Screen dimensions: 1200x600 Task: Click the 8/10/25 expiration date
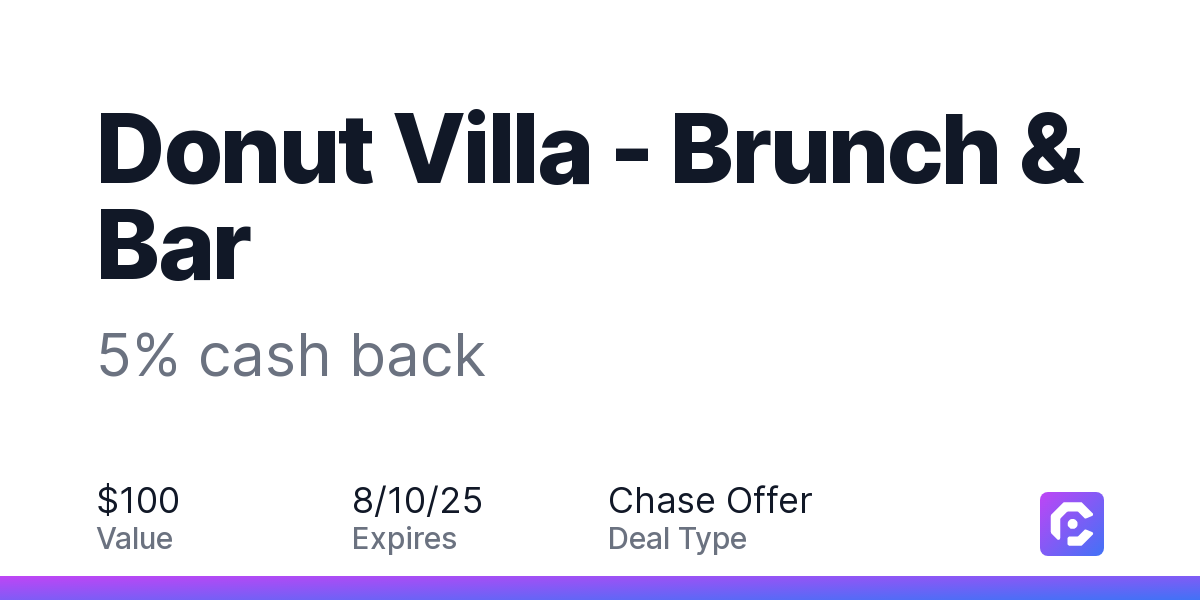tap(417, 500)
